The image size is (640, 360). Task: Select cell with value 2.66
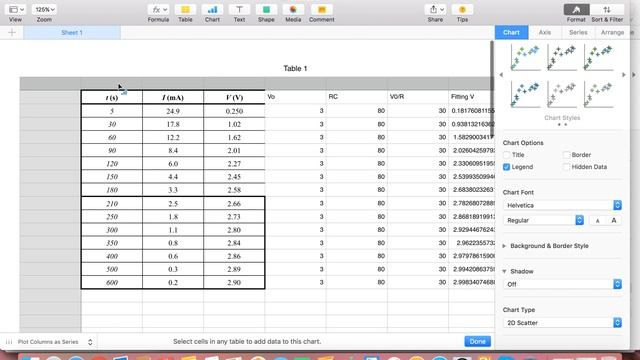point(234,204)
